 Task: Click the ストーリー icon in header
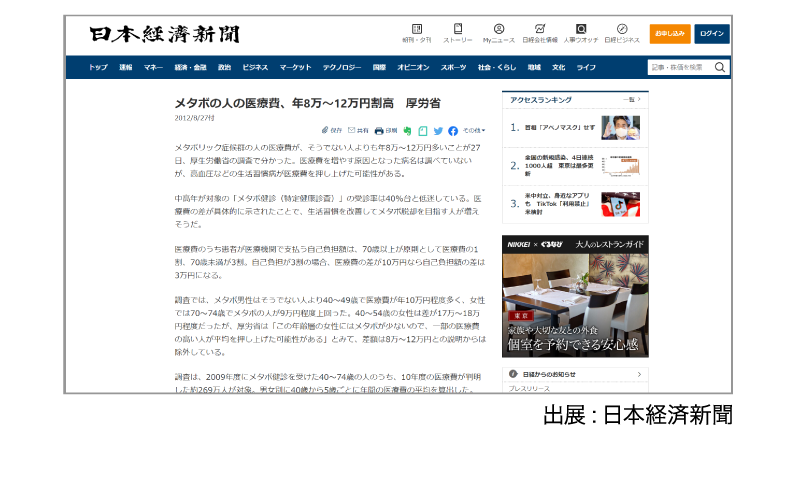(x=458, y=29)
